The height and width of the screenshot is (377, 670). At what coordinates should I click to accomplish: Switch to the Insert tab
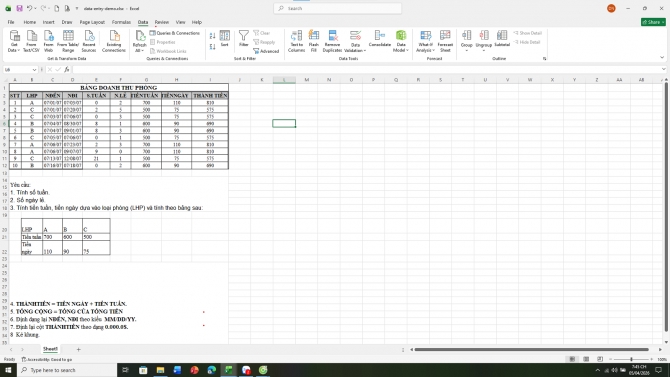[48, 22]
